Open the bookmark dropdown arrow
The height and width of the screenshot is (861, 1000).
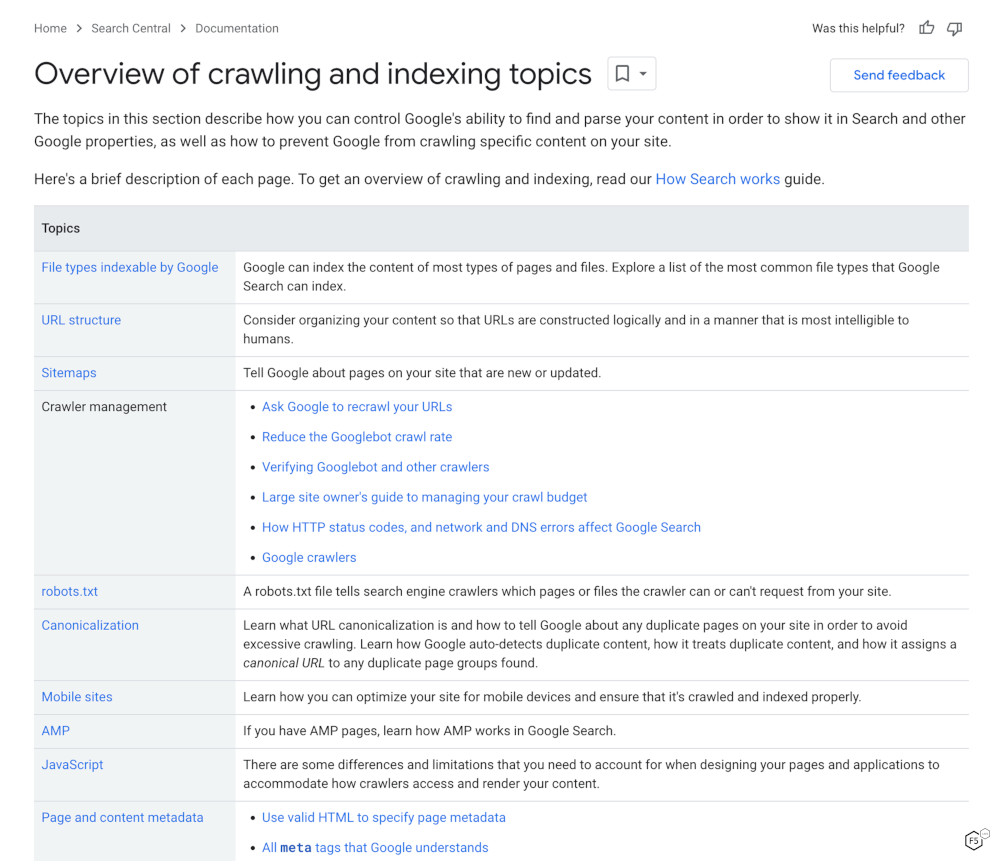(643, 74)
